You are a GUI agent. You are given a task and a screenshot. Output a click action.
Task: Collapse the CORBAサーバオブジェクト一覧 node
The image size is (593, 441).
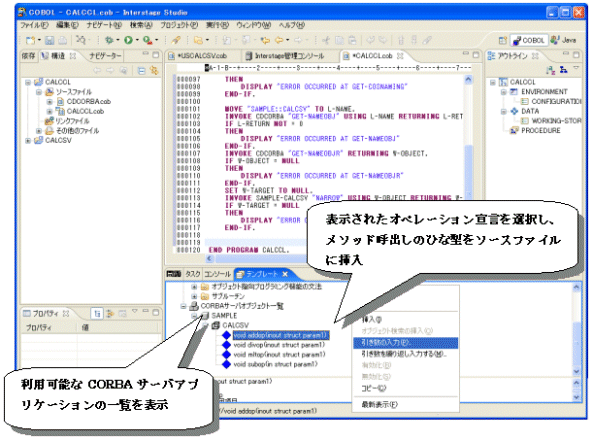(184, 306)
